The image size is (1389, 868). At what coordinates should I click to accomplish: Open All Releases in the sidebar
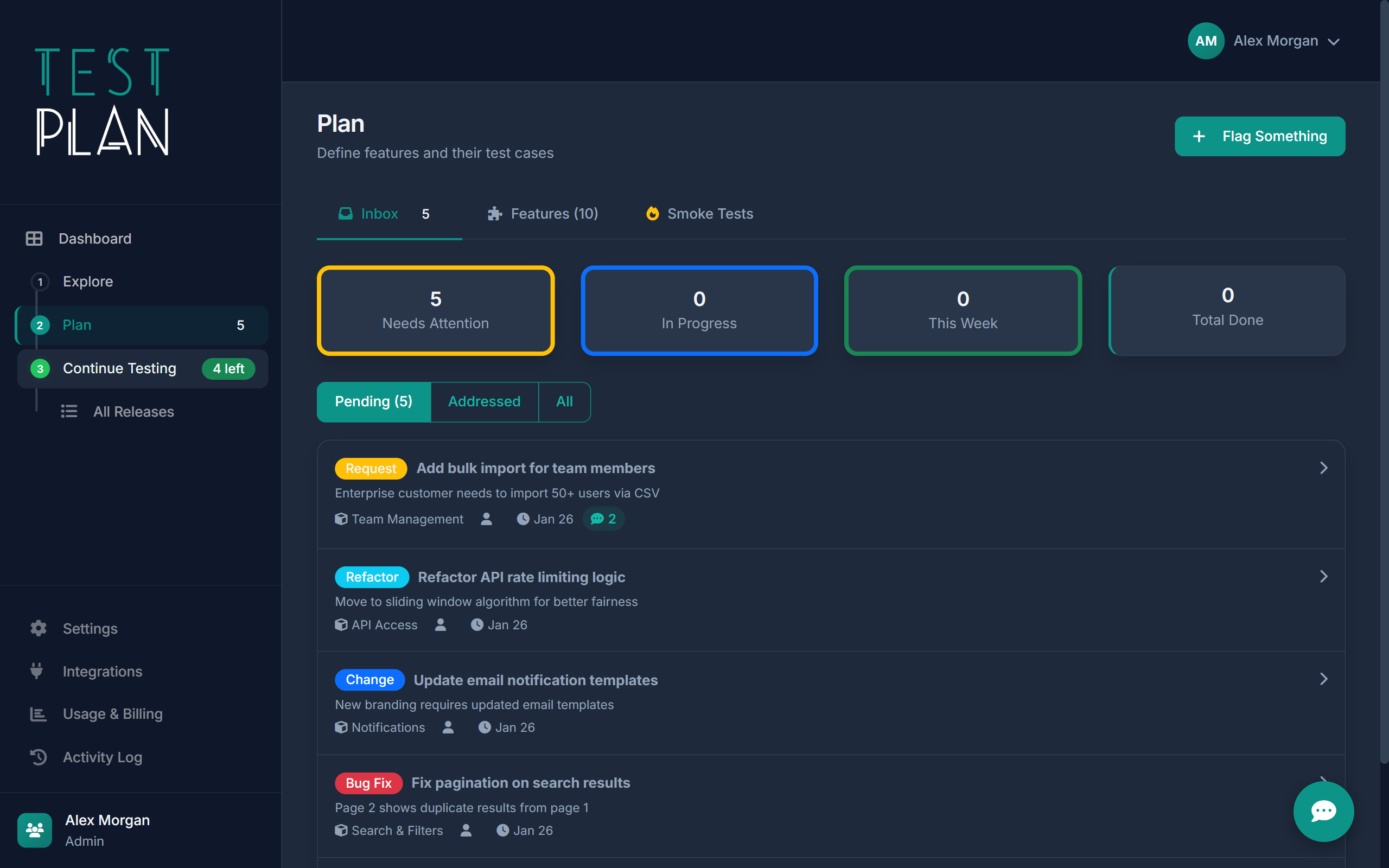[x=133, y=411]
